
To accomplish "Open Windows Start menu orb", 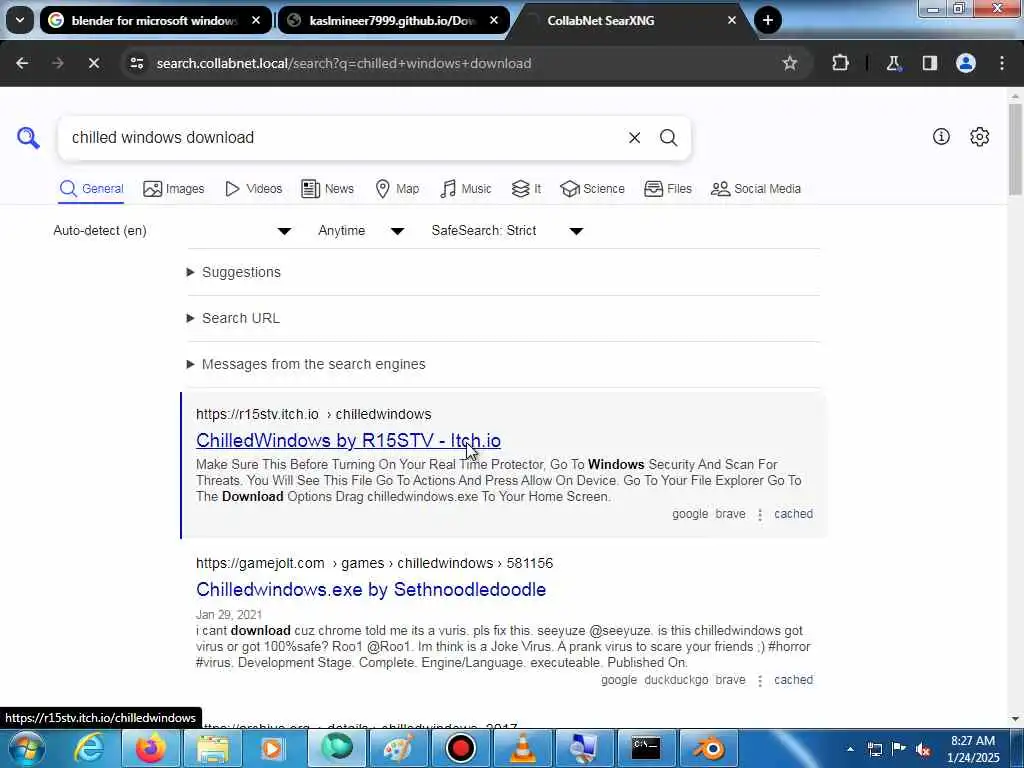I will click(27, 748).
